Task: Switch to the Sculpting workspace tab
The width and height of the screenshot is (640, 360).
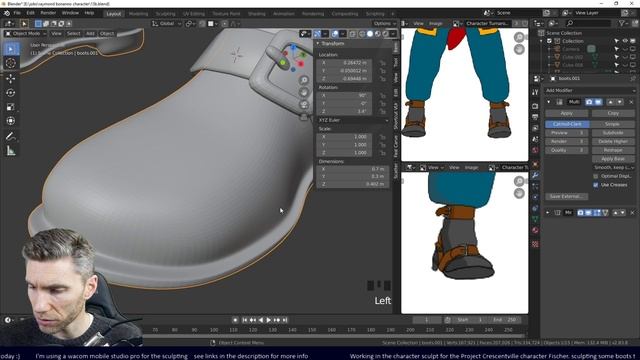Action: [x=165, y=14]
